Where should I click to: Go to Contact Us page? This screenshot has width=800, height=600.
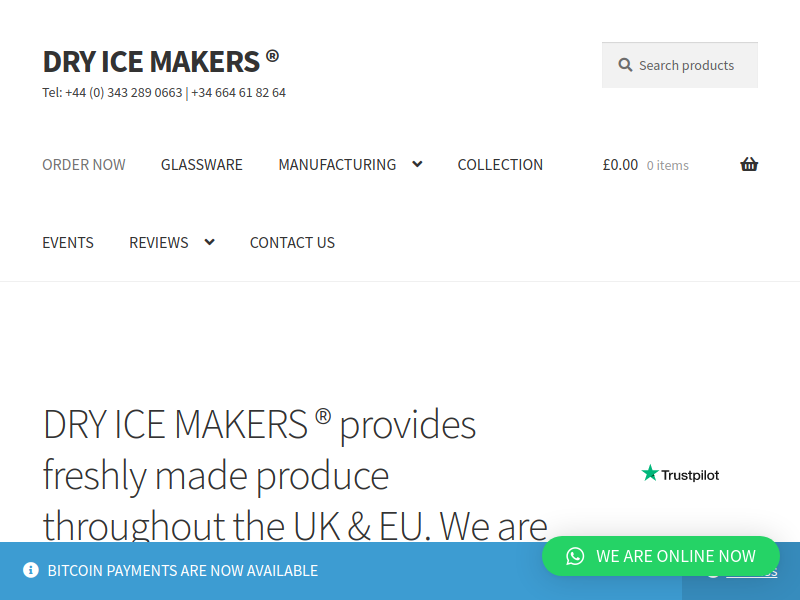tap(292, 243)
